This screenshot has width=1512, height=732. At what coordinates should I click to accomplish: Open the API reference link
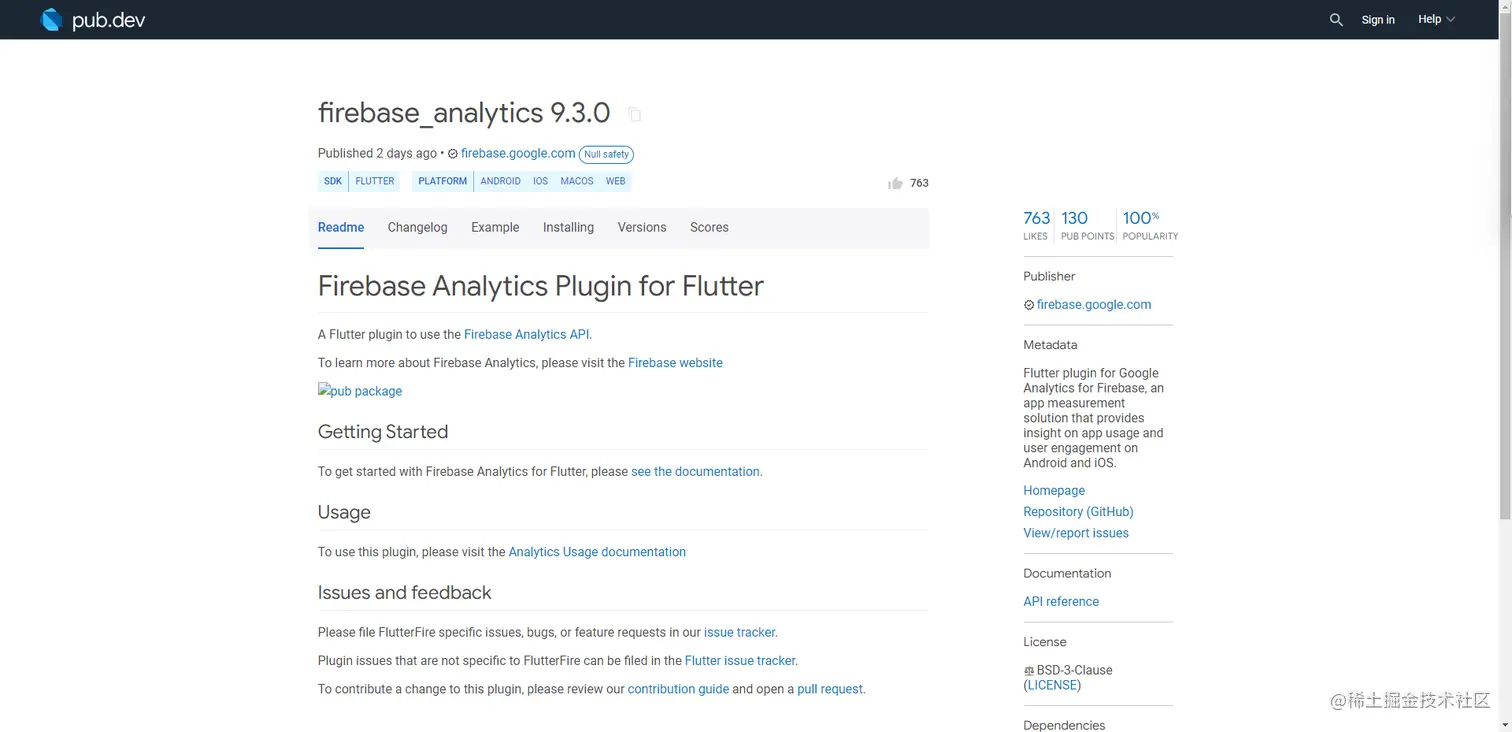[1061, 601]
